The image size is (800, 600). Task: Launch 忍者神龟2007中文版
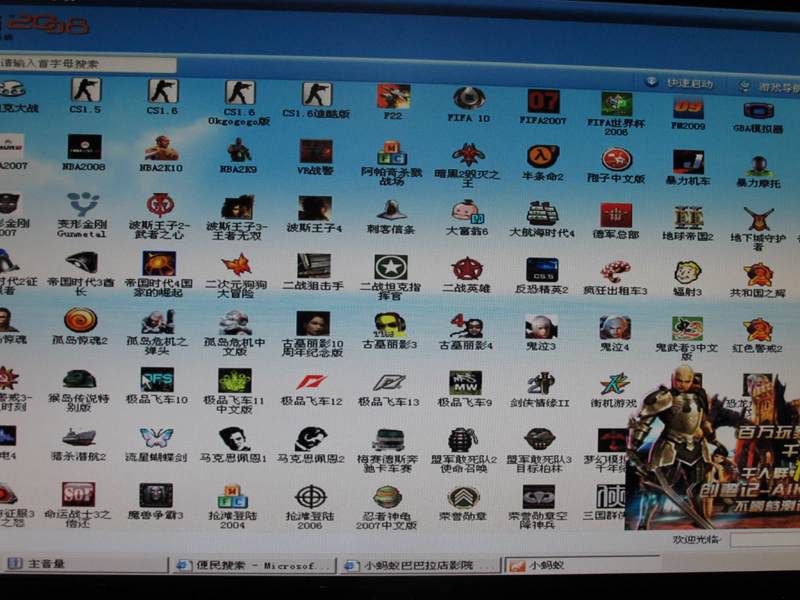click(x=387, y=497)
